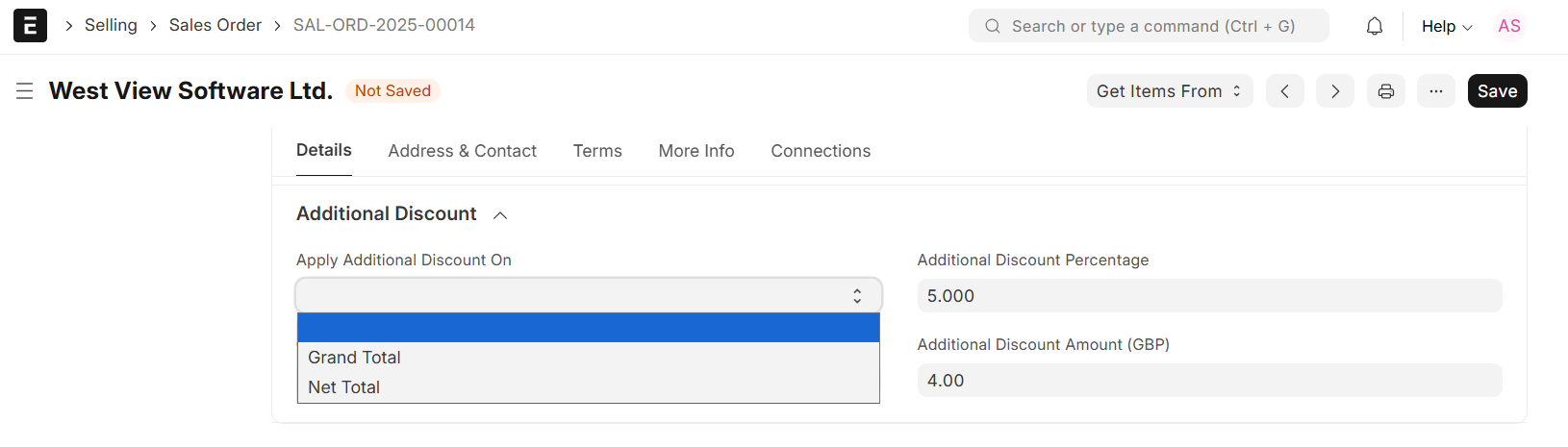Choose Grand Total from the list
Screen dimensions: 1568x447
(x=354, y=358)
